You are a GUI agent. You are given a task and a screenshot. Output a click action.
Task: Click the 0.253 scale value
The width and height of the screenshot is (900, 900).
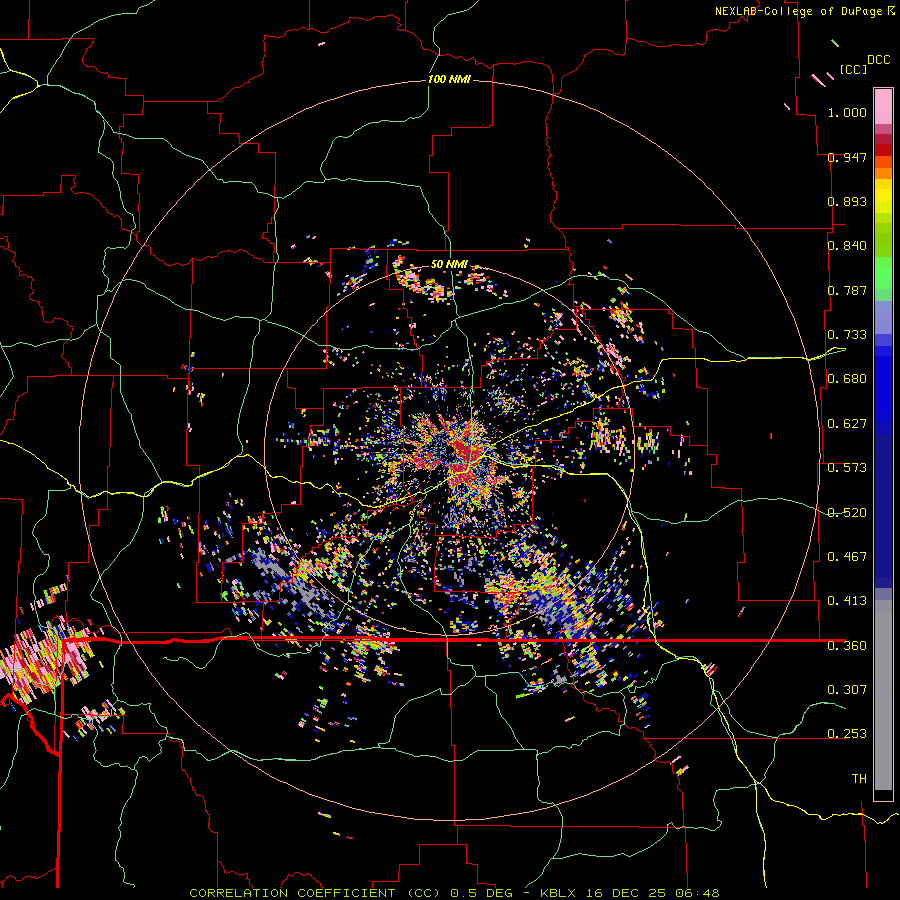coord(847,734)
